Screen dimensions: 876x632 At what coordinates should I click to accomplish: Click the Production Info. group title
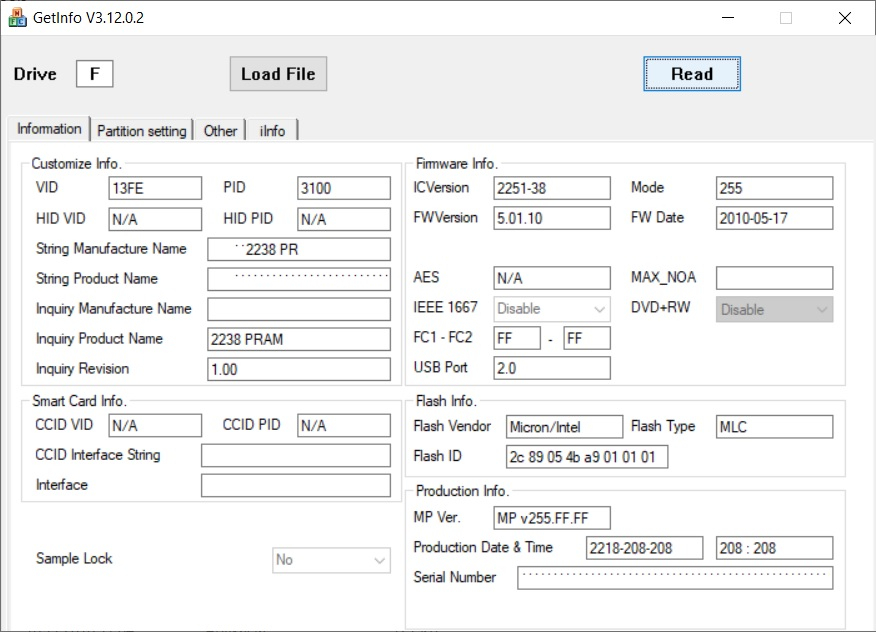tap(461, 491)
